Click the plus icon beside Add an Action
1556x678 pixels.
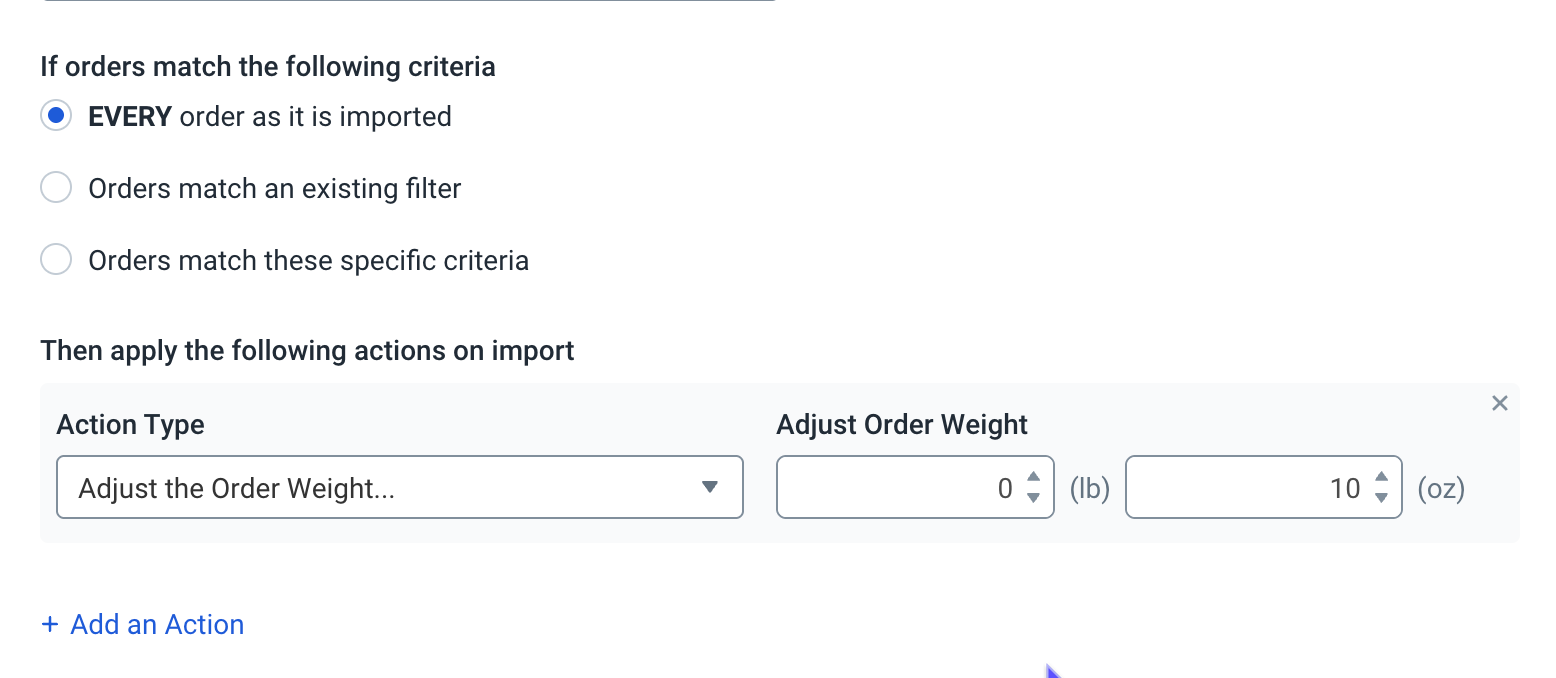point(50,623)
